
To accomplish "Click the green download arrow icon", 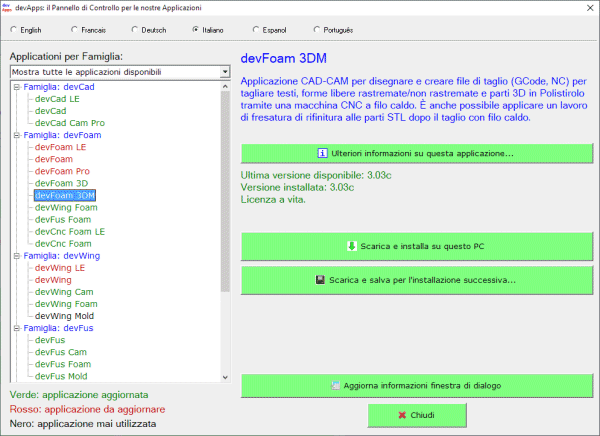I will tap(352, 246).
